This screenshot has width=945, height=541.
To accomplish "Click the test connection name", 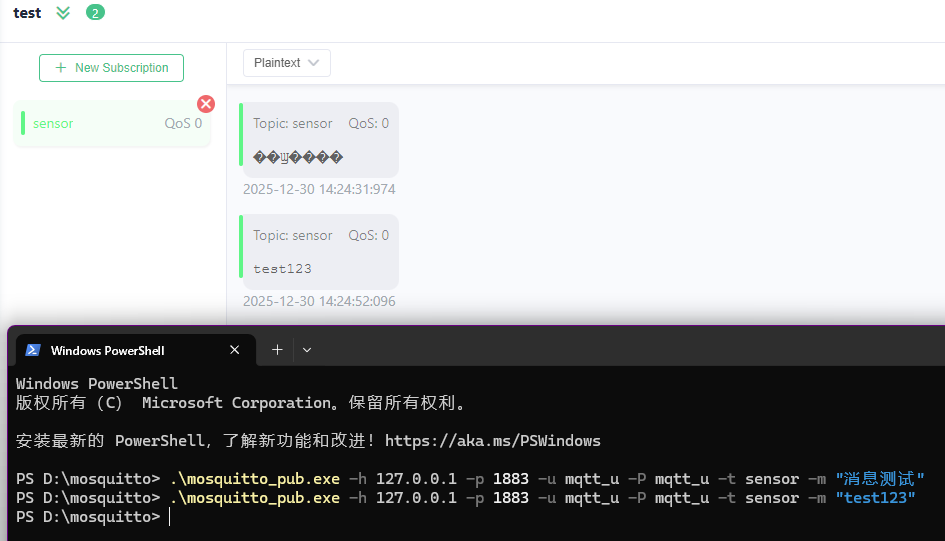I will click(27, 13).
